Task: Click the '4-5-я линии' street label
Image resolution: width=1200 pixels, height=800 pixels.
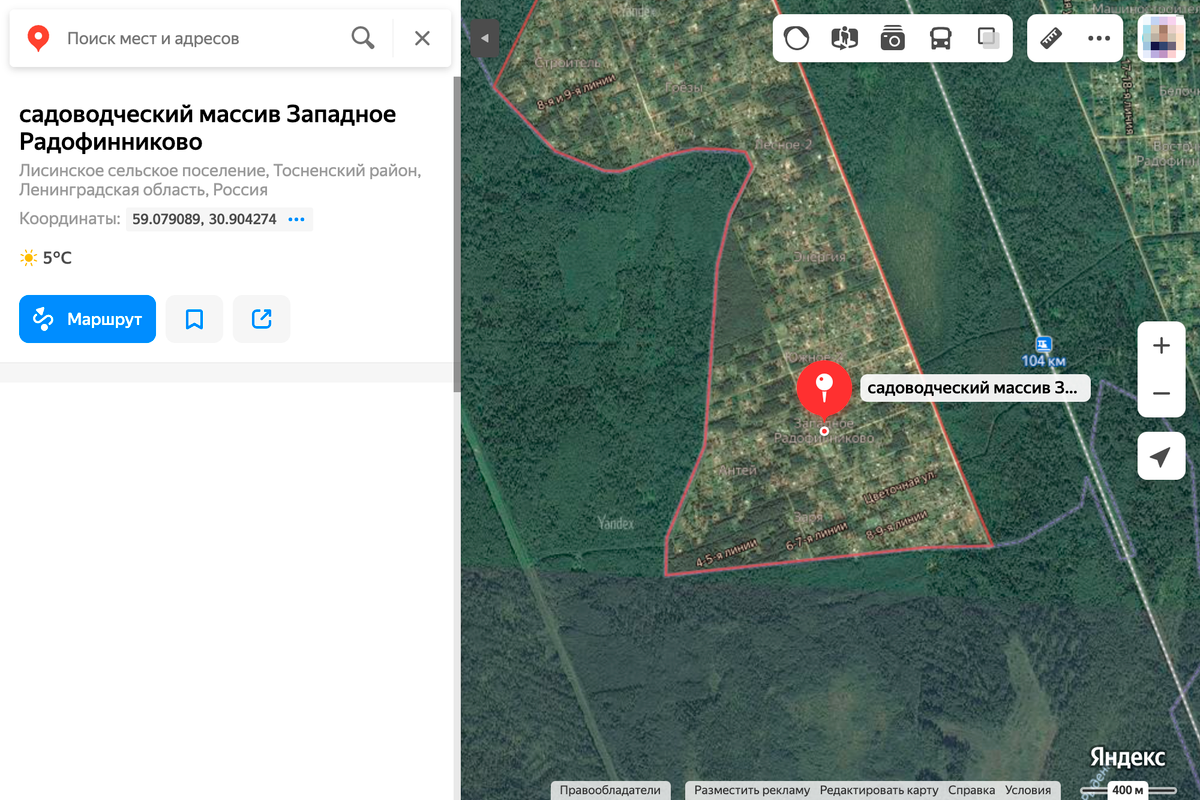Action: pyautogui.click(x=726, y=554)
